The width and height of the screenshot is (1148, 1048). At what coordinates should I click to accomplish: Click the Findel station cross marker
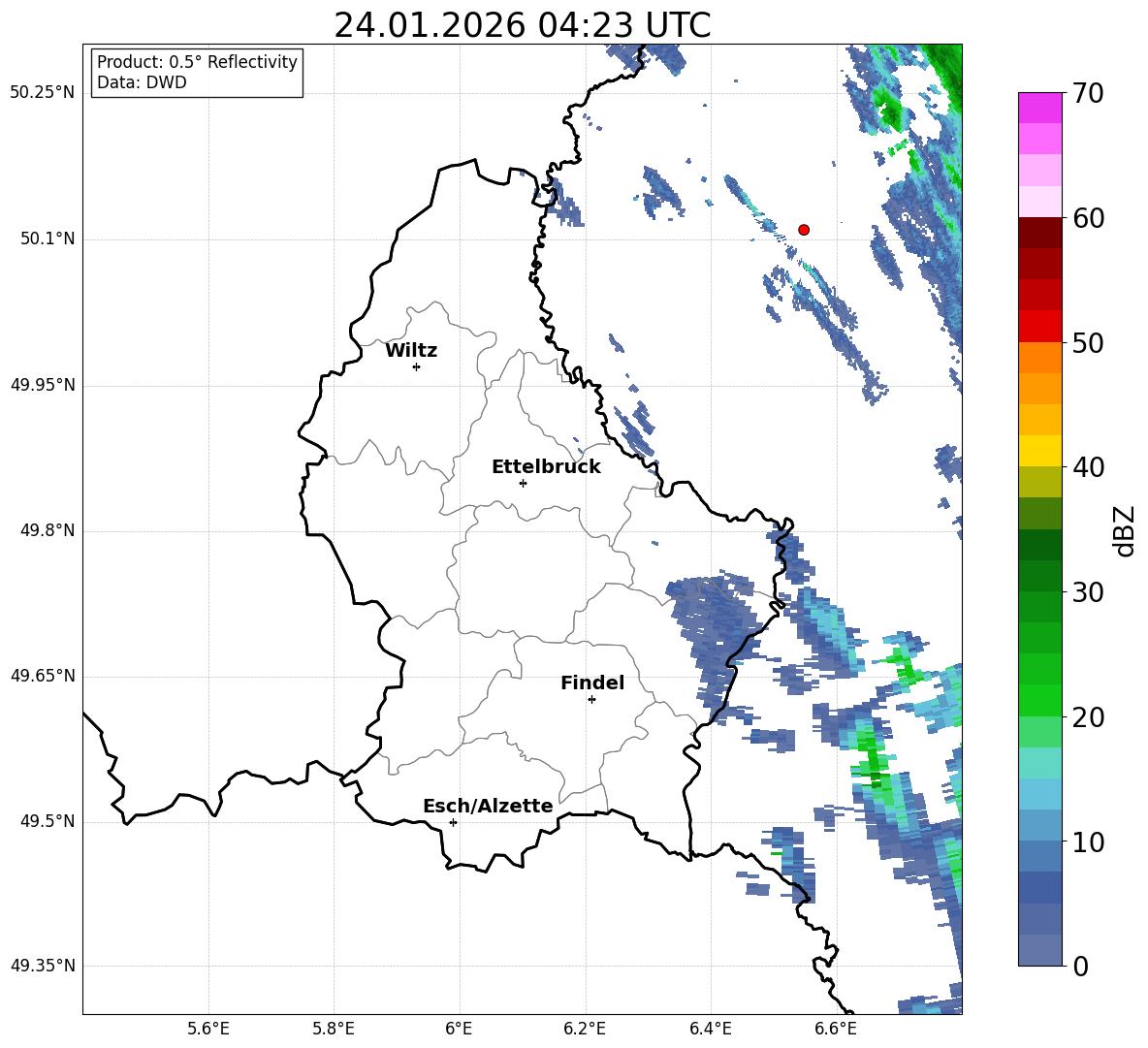(591, 700)
